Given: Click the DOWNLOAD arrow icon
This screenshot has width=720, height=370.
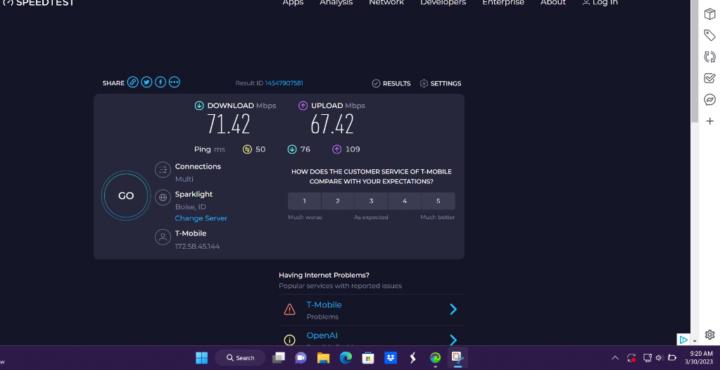Looking at the screenshot, I should pyautogui.click(x=199, y=106).
